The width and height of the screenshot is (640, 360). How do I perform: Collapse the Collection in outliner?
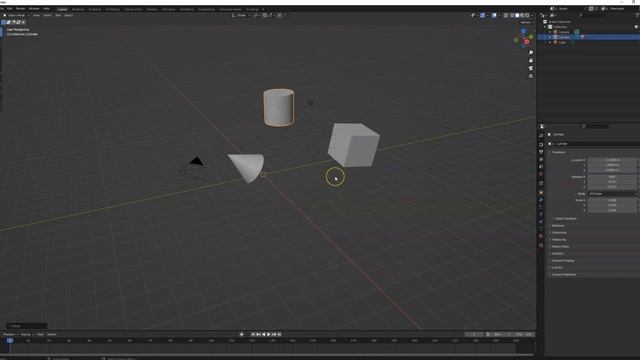[546, 27]
